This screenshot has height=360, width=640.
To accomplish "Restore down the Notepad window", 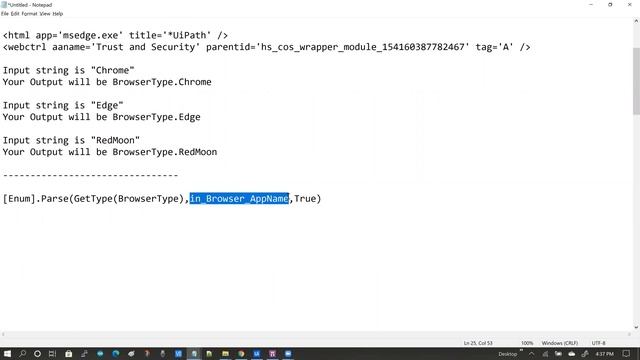I will (x=610, y=4).
